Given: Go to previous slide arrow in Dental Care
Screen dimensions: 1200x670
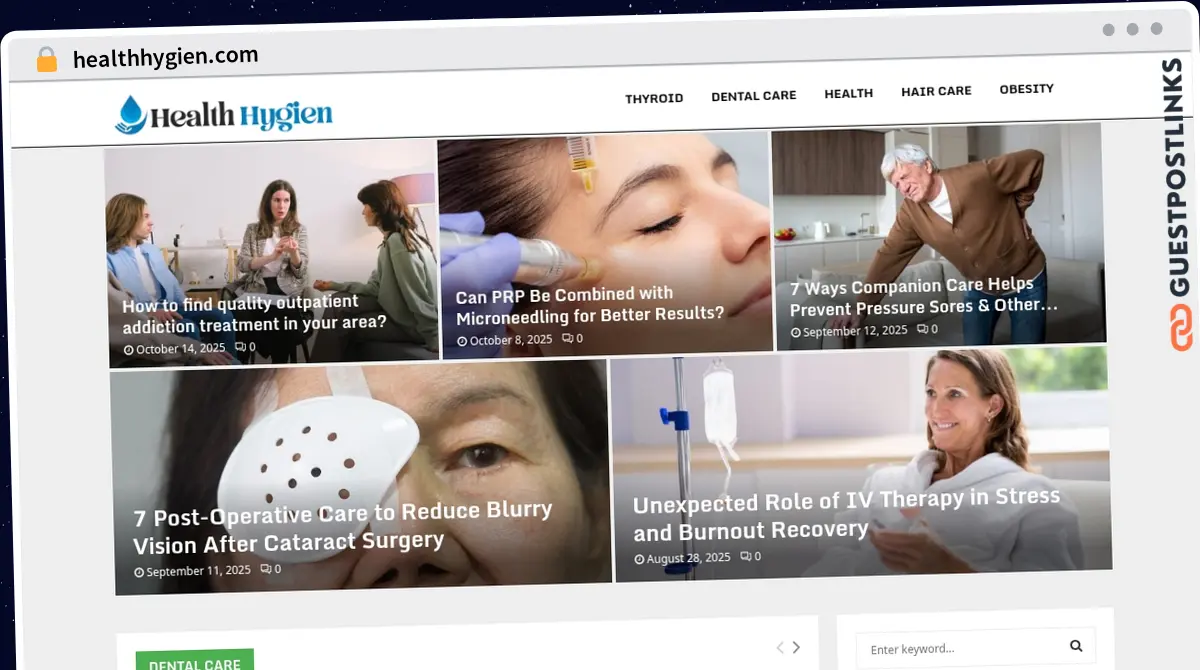Looking at the screenshot, I should pos(778,647).
